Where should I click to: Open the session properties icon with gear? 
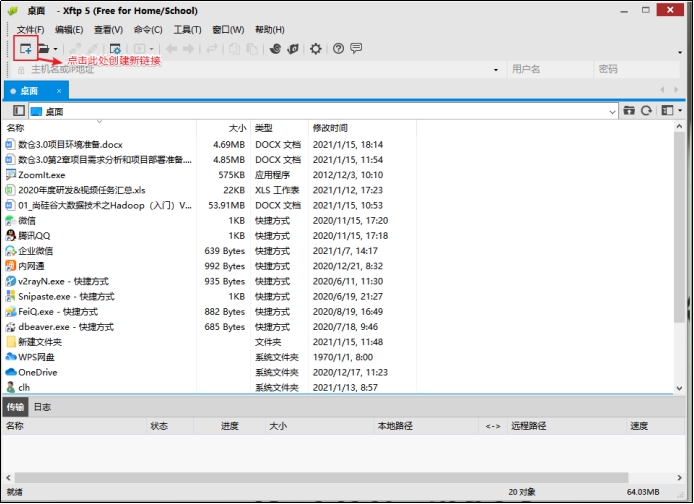tap(115, 49)
